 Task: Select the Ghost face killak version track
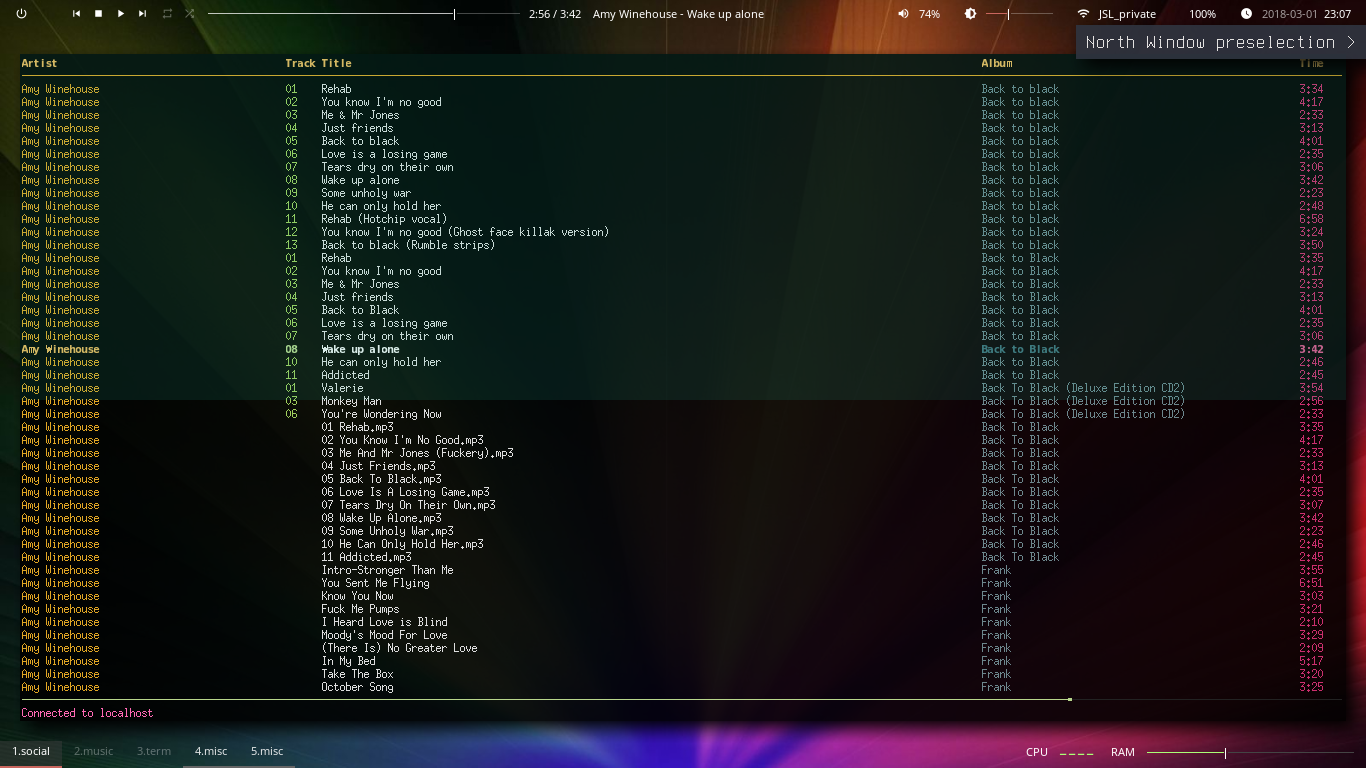click(465, 232)
